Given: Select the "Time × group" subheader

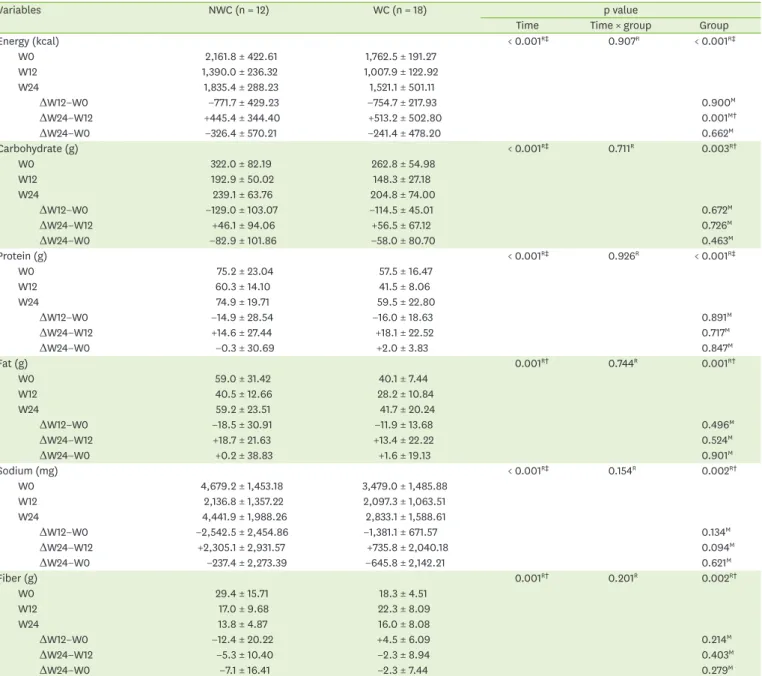Looking at the screenshot, I should [621, 26].
